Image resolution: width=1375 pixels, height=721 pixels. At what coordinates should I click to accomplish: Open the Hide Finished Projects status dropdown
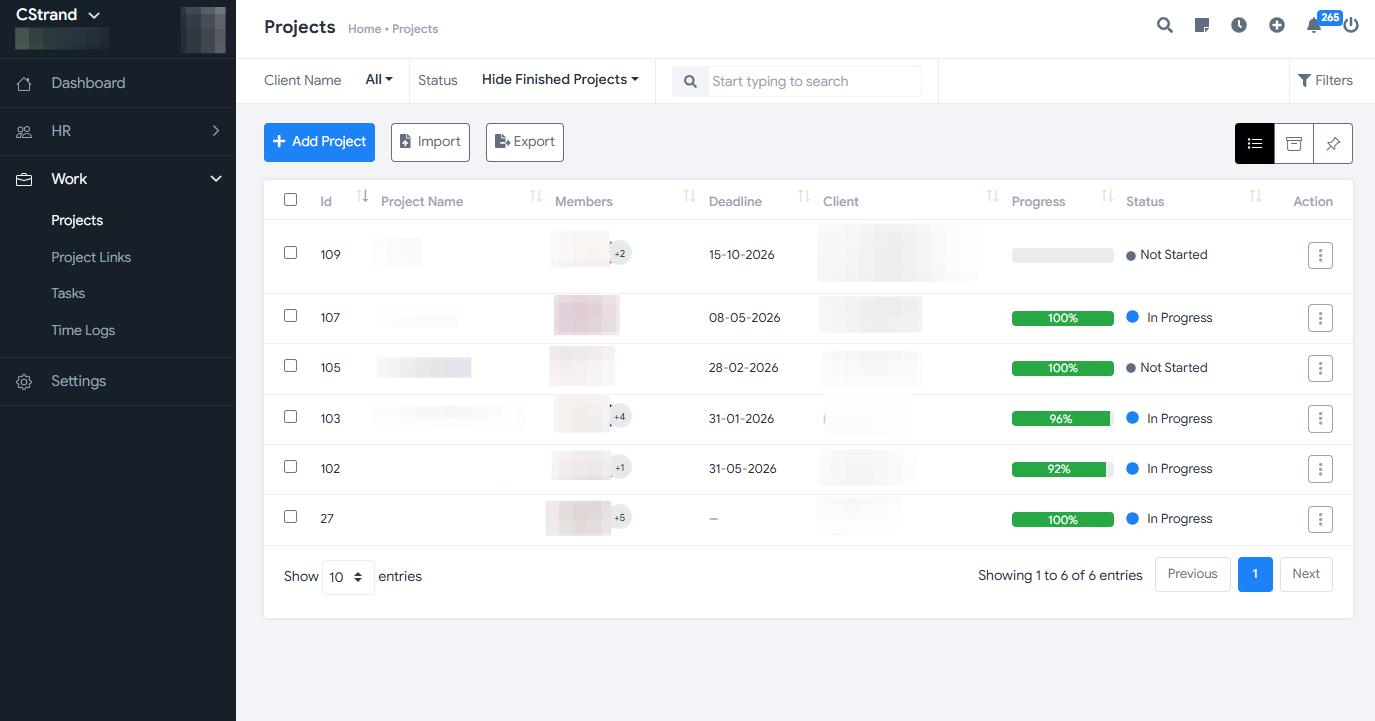point(560,79)
